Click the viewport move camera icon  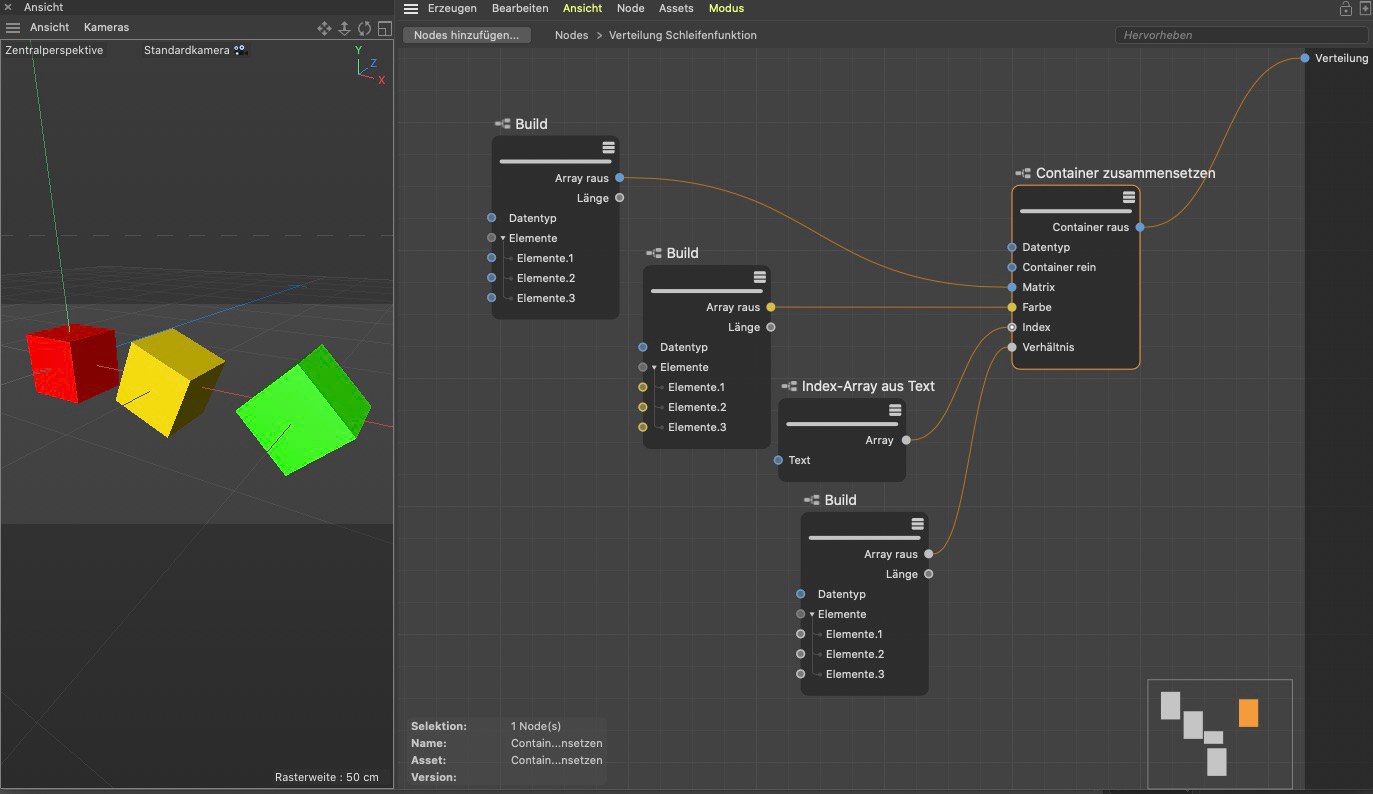[324, 28]
